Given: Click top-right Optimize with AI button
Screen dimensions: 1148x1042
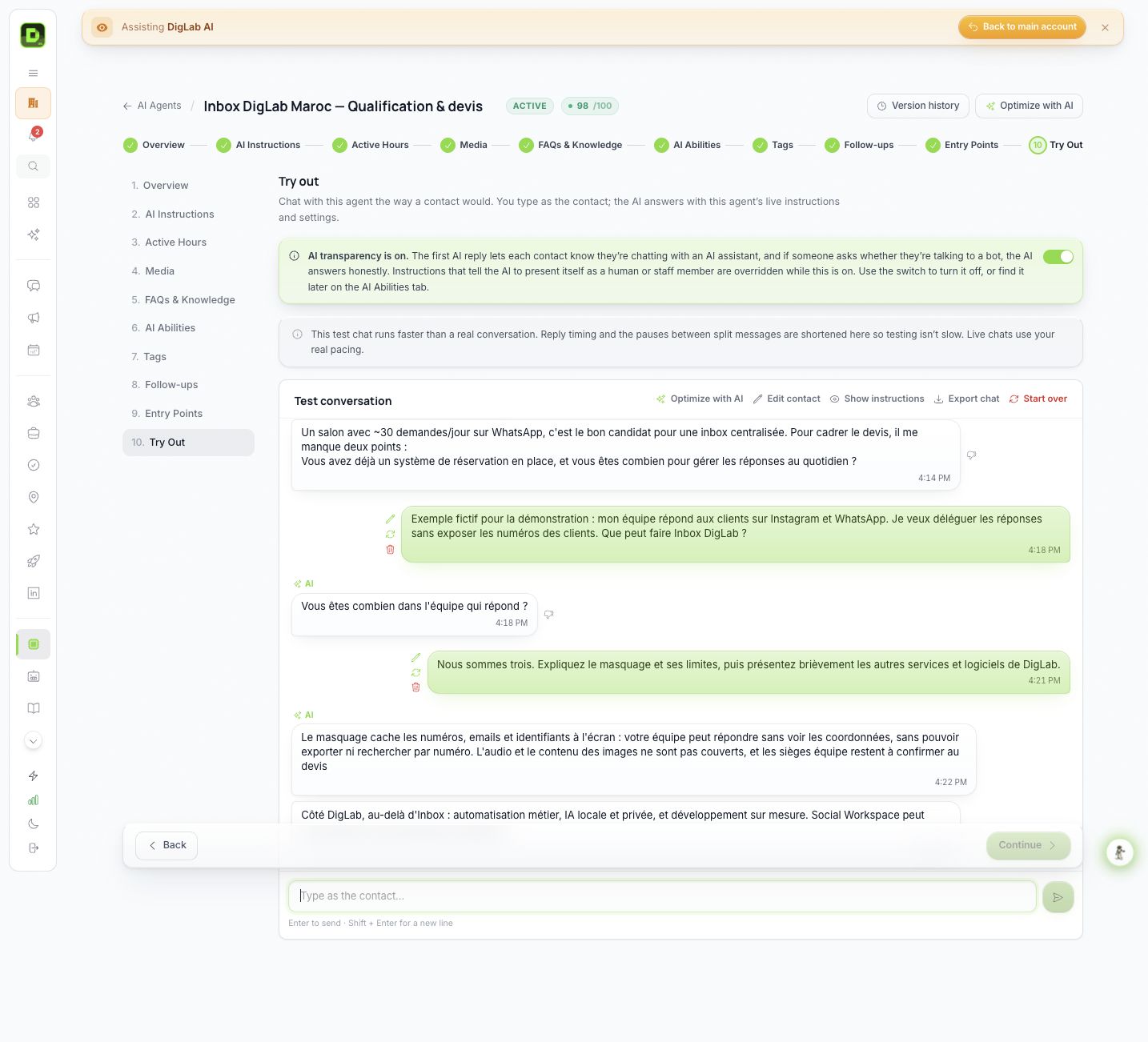Looking at the screenshot, I should coord(1029,106).
